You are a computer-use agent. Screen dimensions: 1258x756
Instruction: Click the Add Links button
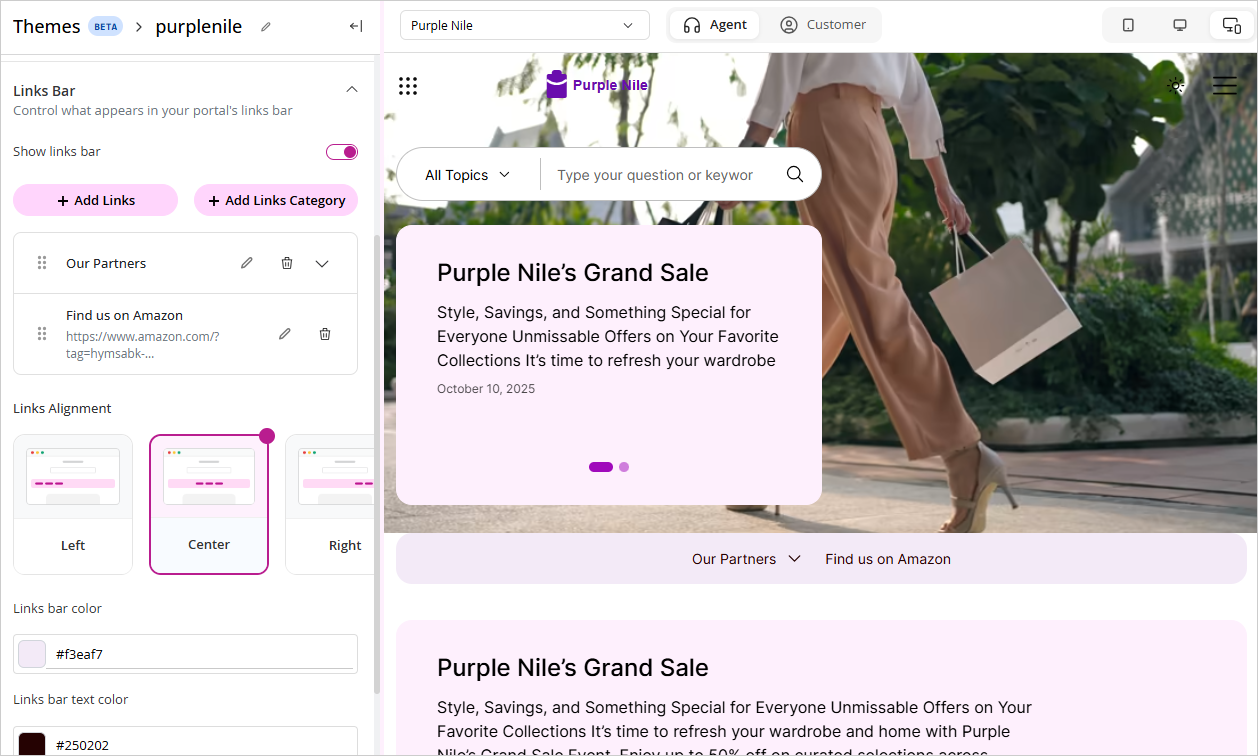[x=95, y=200]
